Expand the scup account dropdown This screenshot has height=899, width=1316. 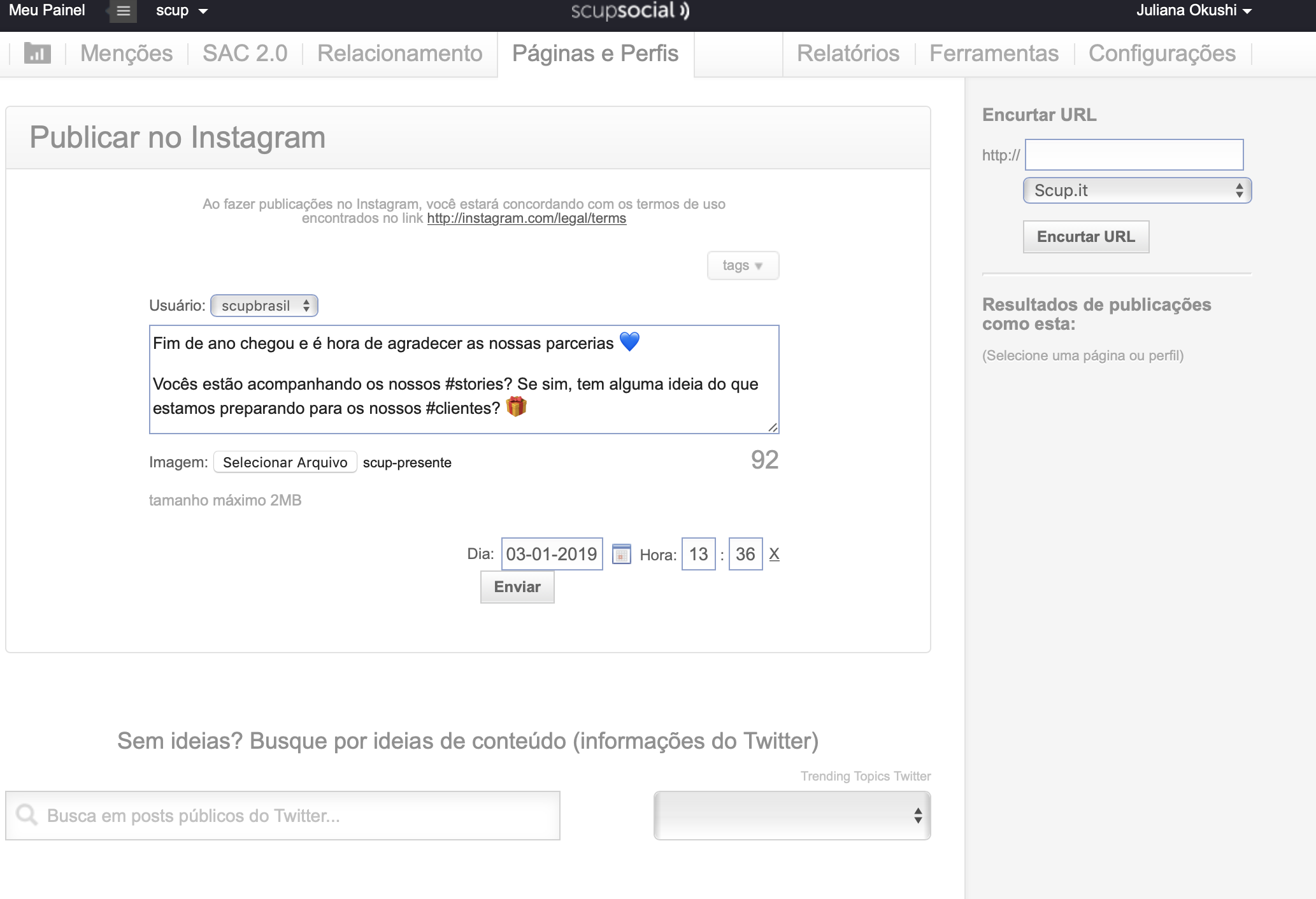[182, 11]
